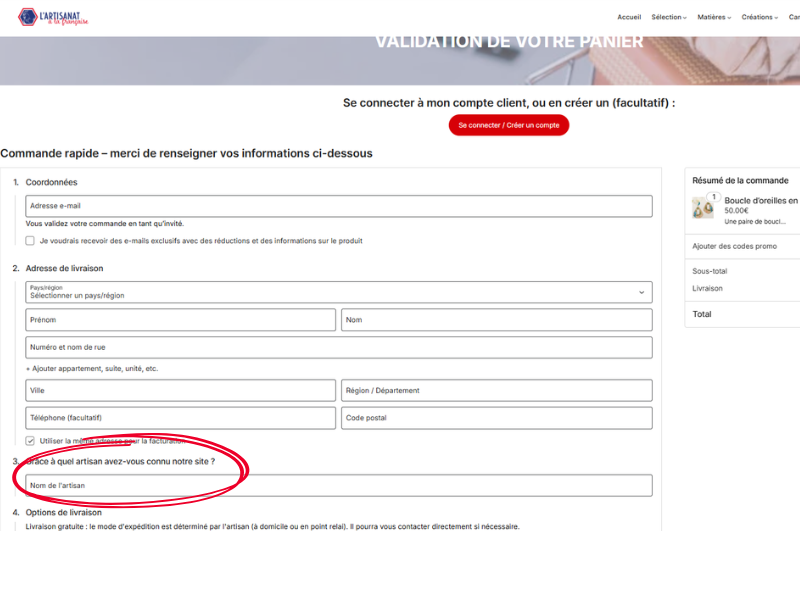Enable the exclusive emails newsletter checkbox
The width and height of the screenshot is (800, 600).
click(x=30, y=241)
